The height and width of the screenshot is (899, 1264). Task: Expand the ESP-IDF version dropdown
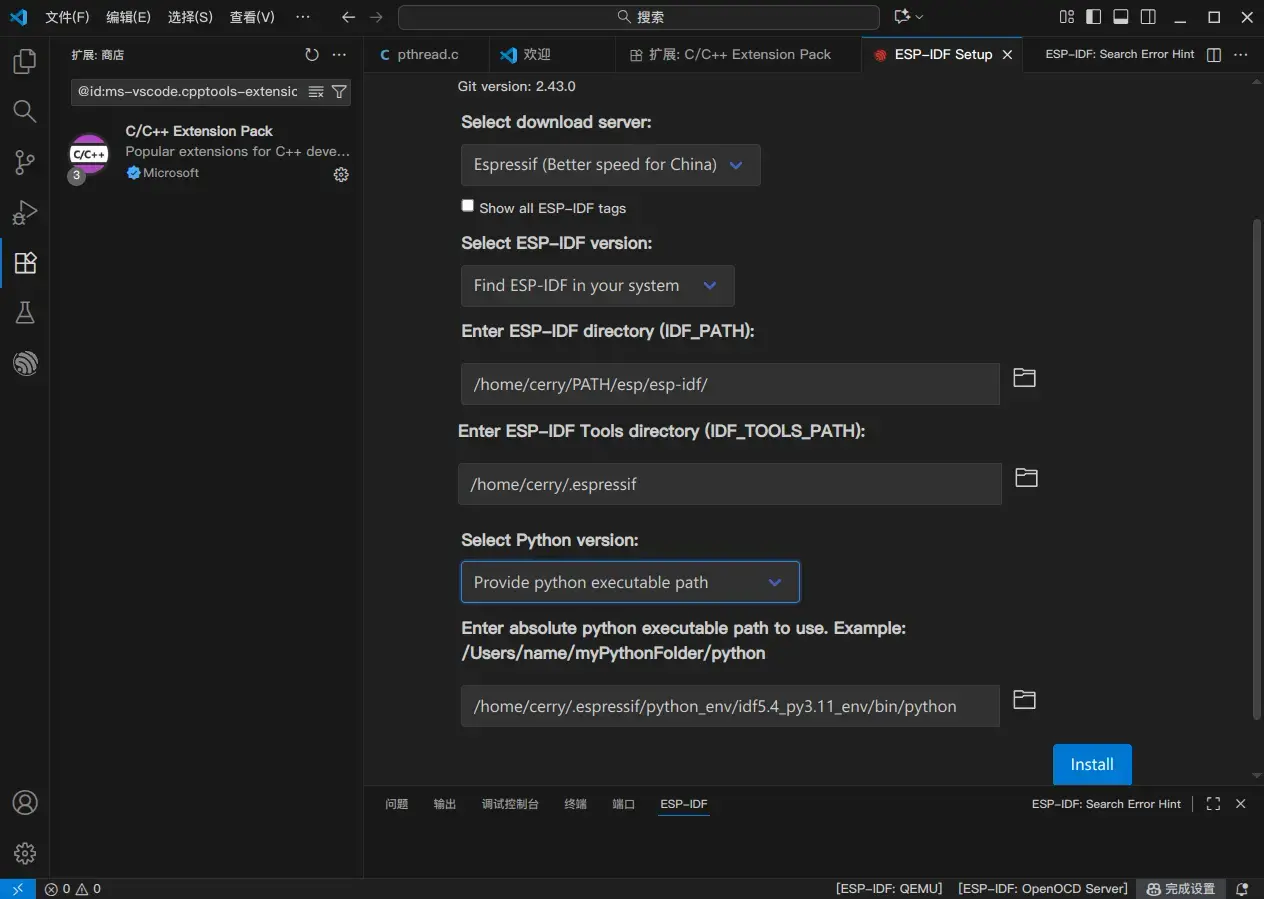(597, 286)
